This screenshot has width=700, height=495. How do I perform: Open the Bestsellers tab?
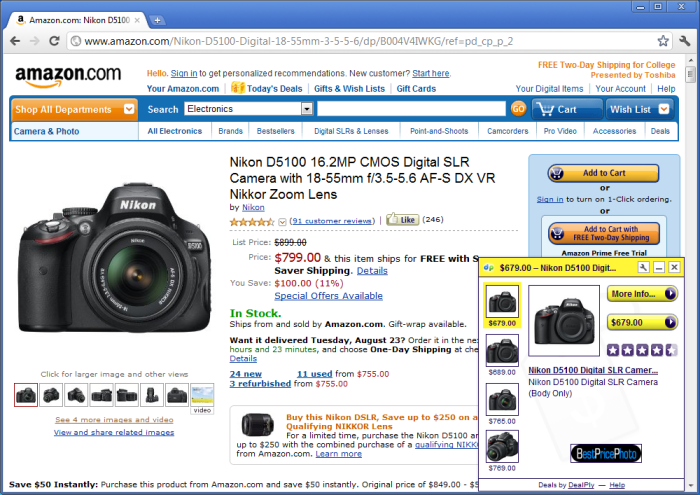[275, 131]
